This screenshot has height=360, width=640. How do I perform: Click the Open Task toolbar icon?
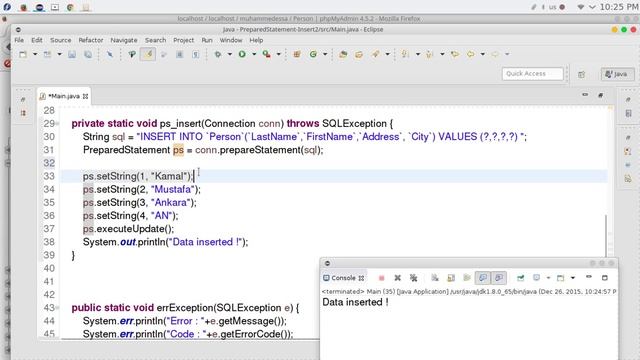[x=359, y=54]
